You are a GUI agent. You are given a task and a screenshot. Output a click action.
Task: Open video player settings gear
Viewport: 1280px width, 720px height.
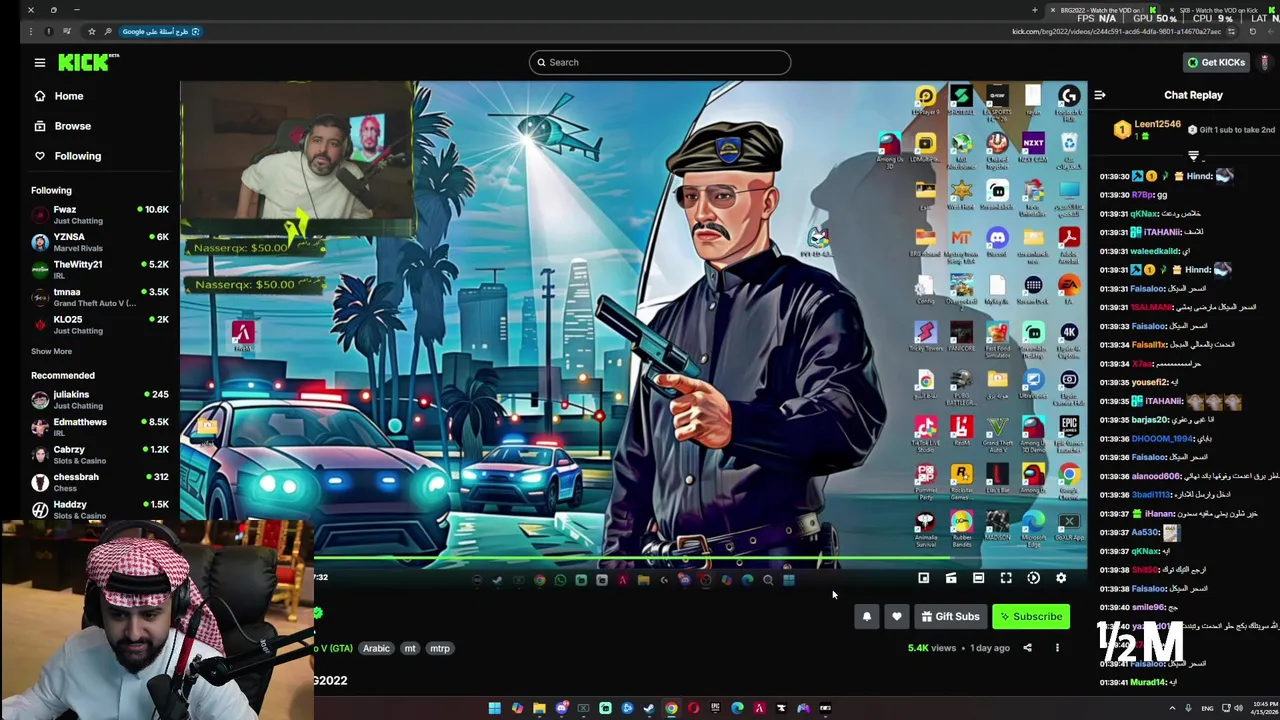point(1061,578)
